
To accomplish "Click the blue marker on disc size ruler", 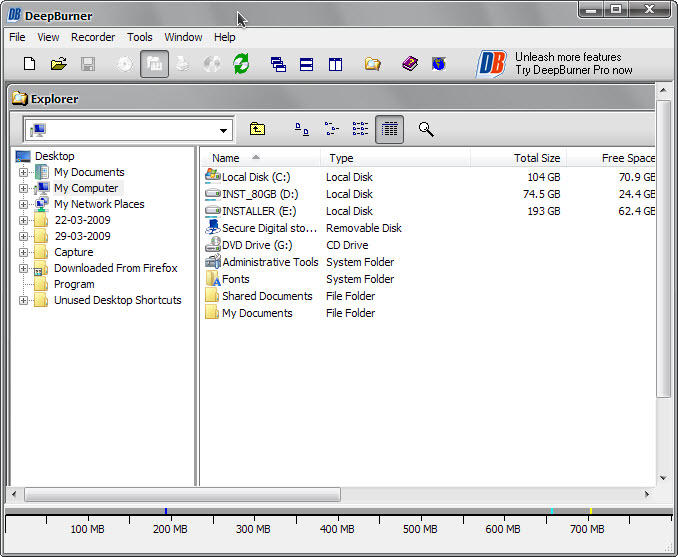I will point(166,511).
